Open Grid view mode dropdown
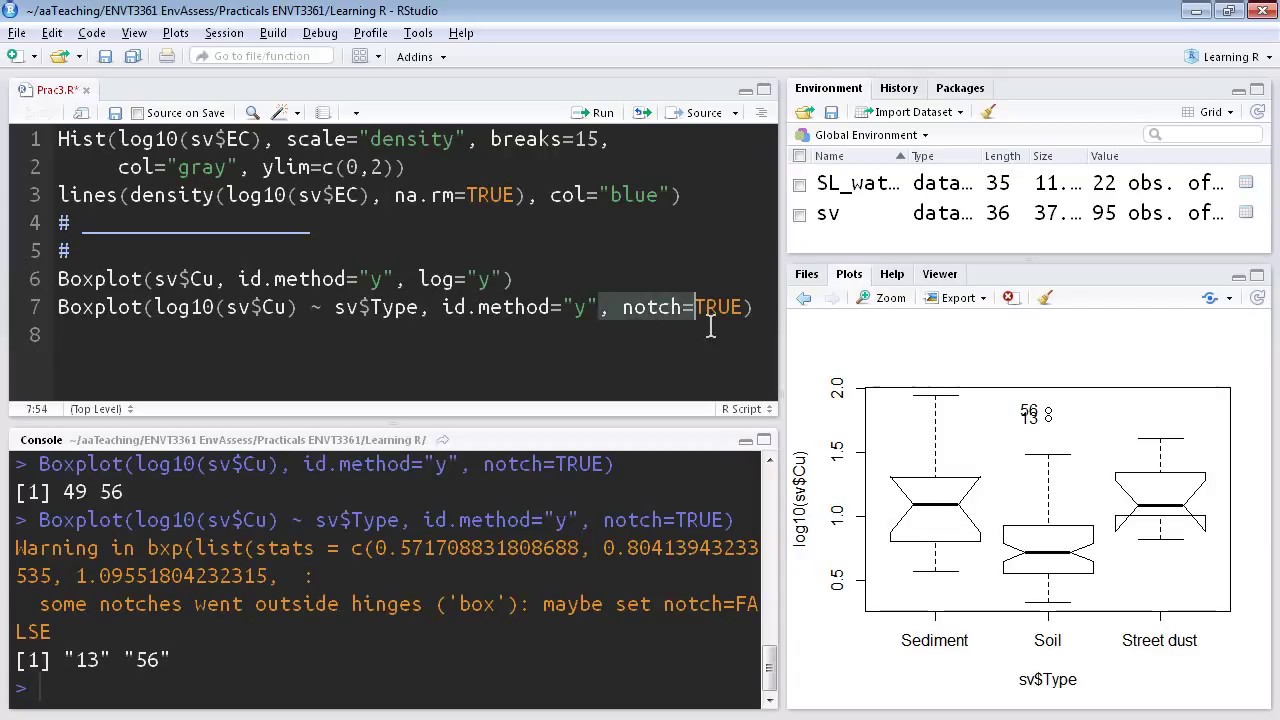 click(x=1209, y=112)
